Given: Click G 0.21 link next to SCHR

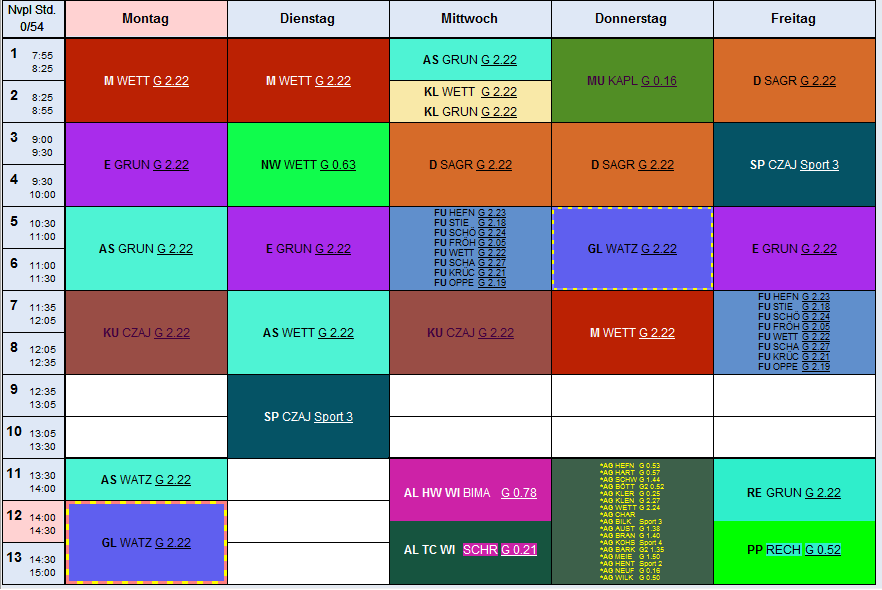Looking at the screenshot, I should point(519,550).
